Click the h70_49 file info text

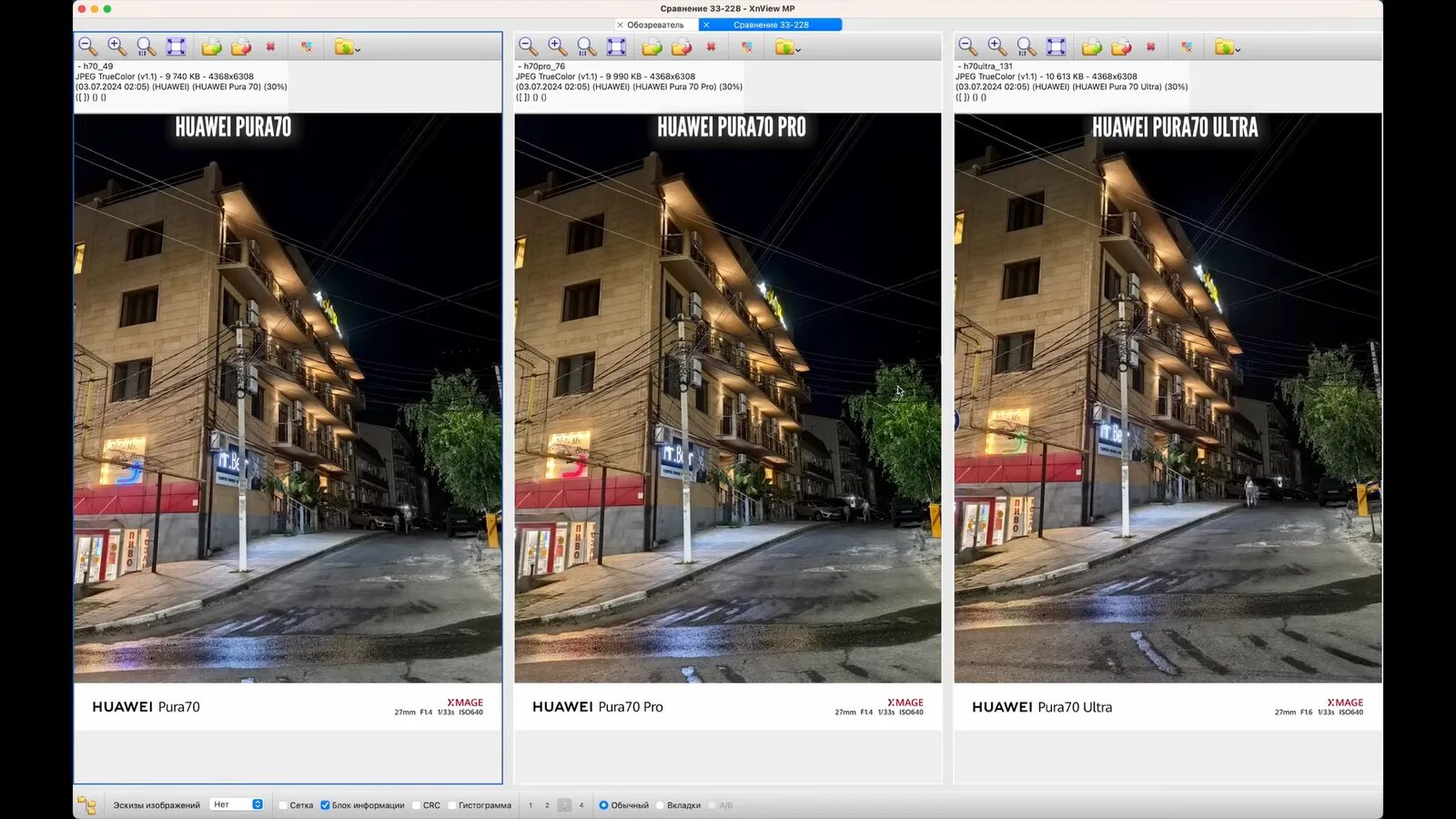point(181,82)
